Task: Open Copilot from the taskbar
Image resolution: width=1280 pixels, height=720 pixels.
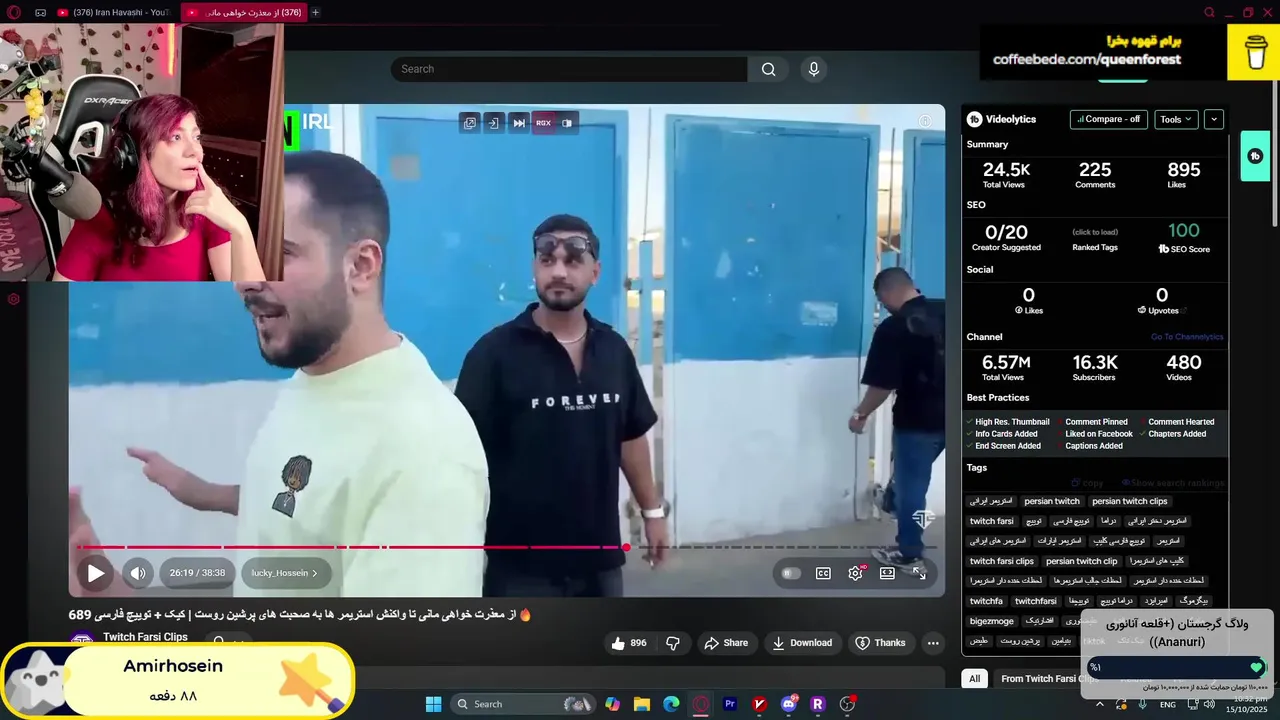Action: pos(612,704)
